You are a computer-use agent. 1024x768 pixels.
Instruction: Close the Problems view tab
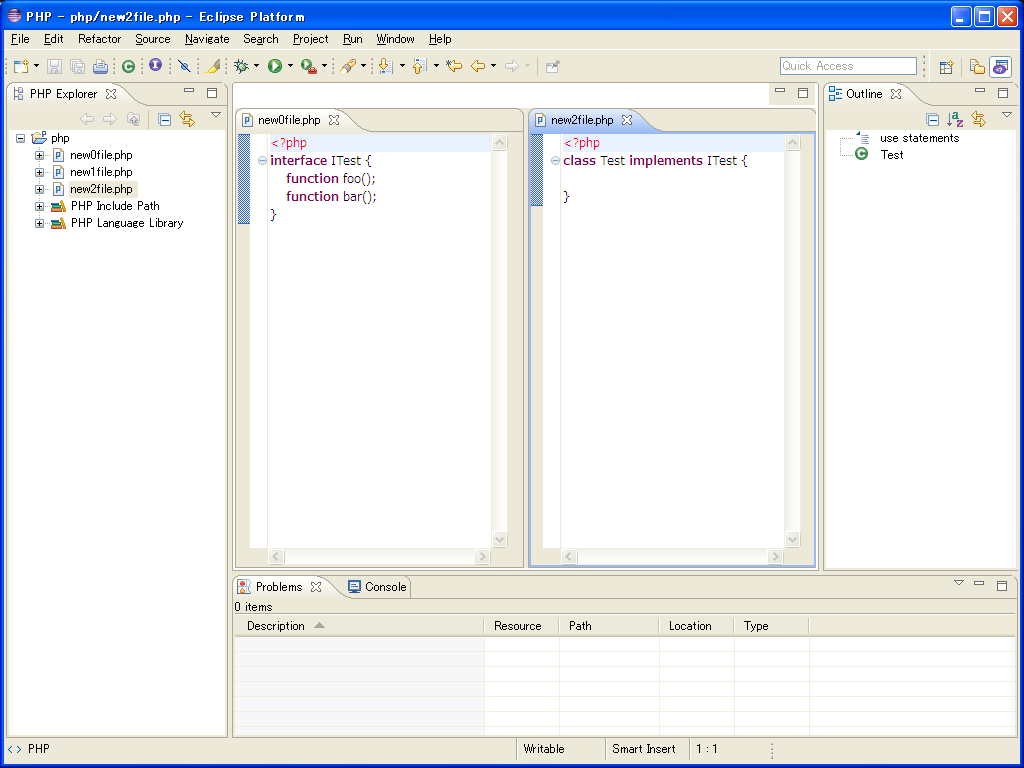pyautogui.click(x=316, y=587)
